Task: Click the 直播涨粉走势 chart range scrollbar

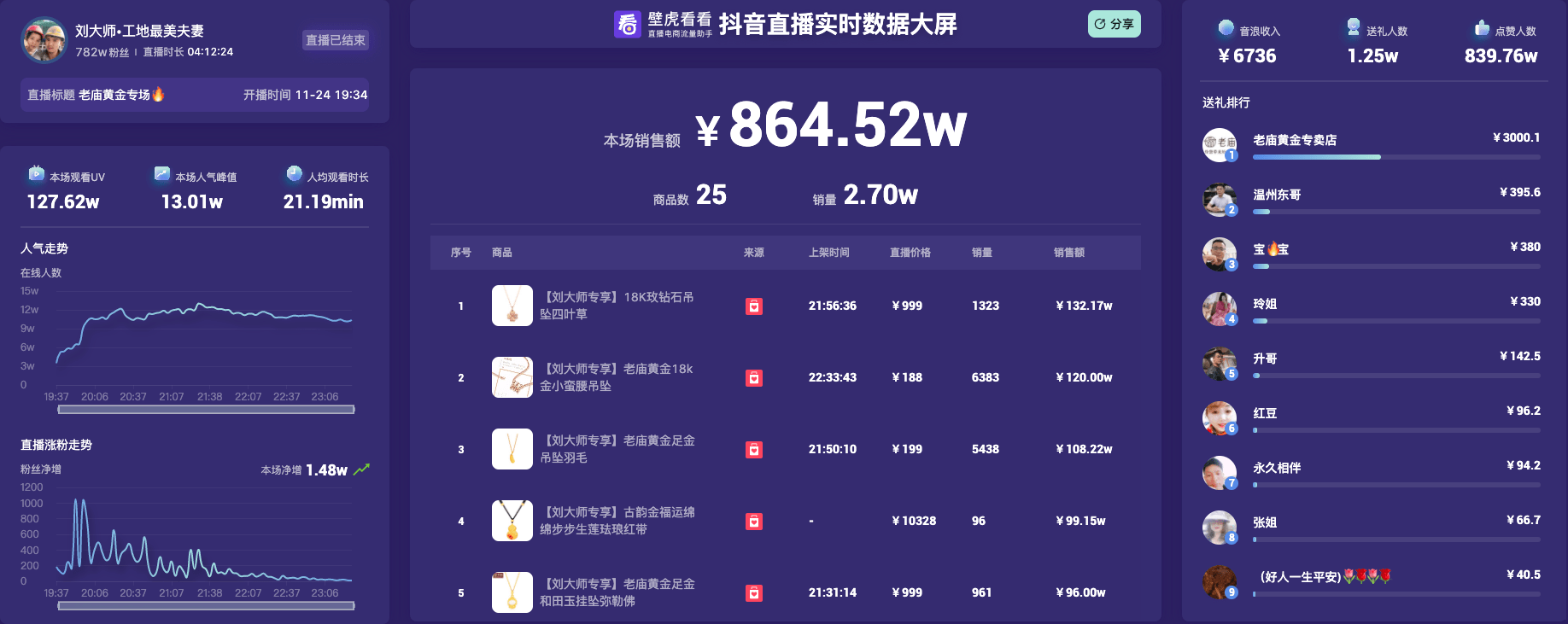Action: 206,606
